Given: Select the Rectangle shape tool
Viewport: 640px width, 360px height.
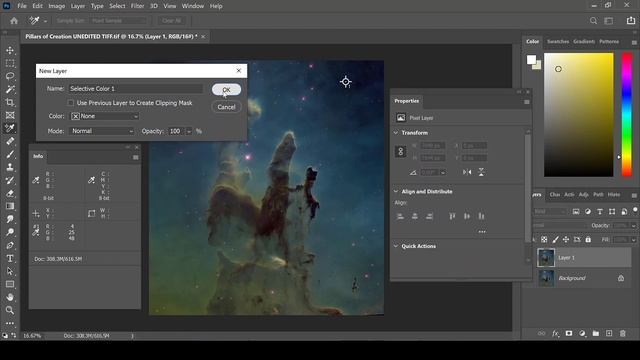Looking at the screenshot, I should coord(10,284).
